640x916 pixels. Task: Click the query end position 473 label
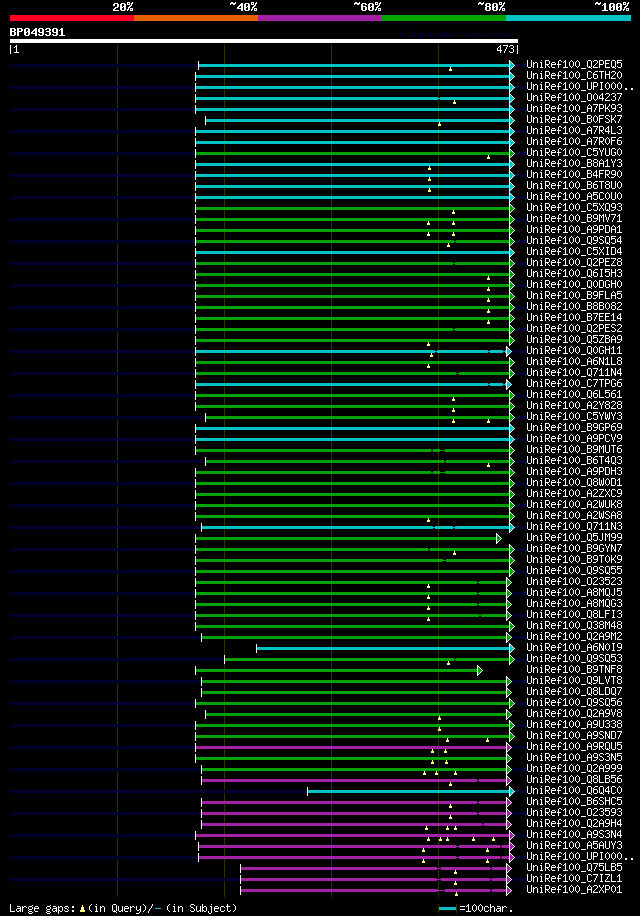pos(506,50)
